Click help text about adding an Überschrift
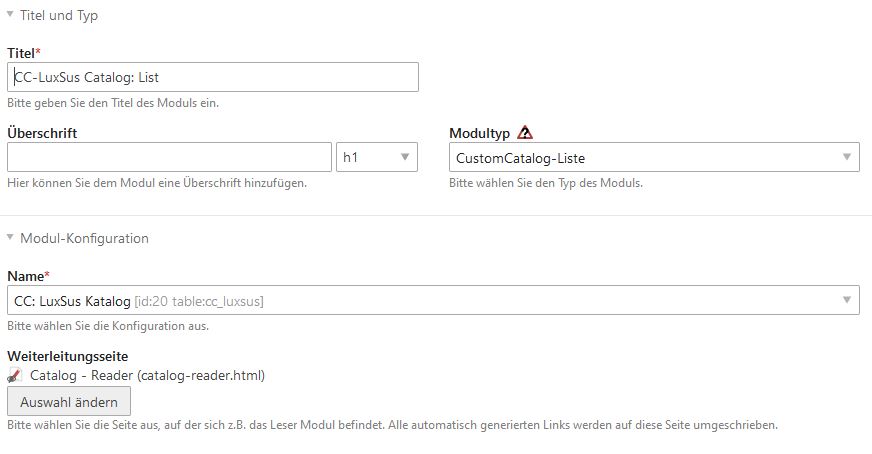 pyautogui.click(x=156, y=182)
